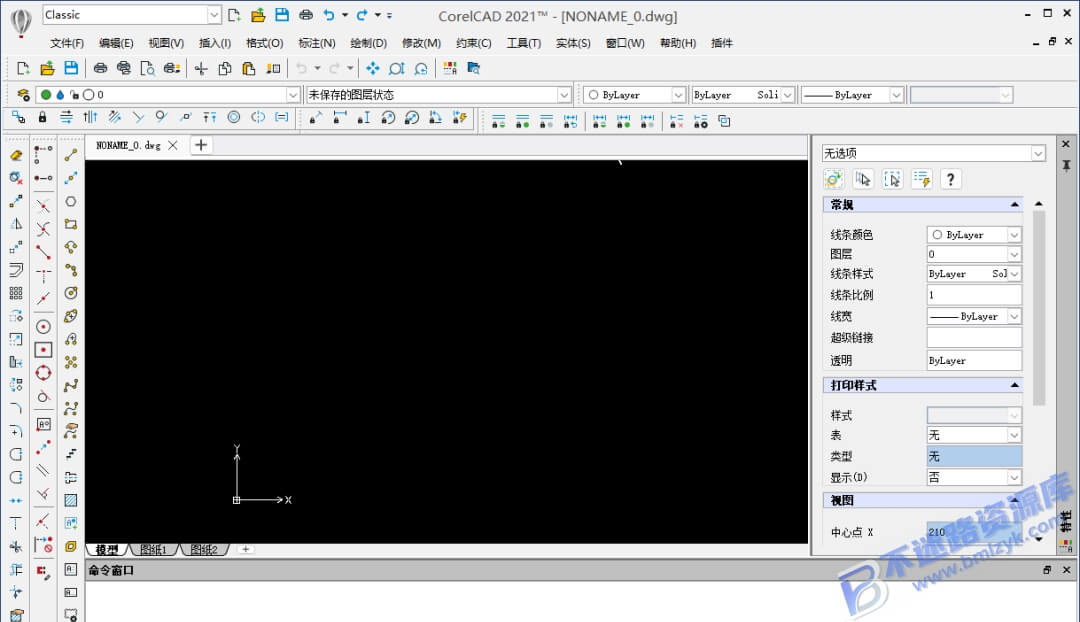The width and height of the screenshot is (1080, 622).
Task: Close the 命令窗口 panel
Action: coord(1066,570)
